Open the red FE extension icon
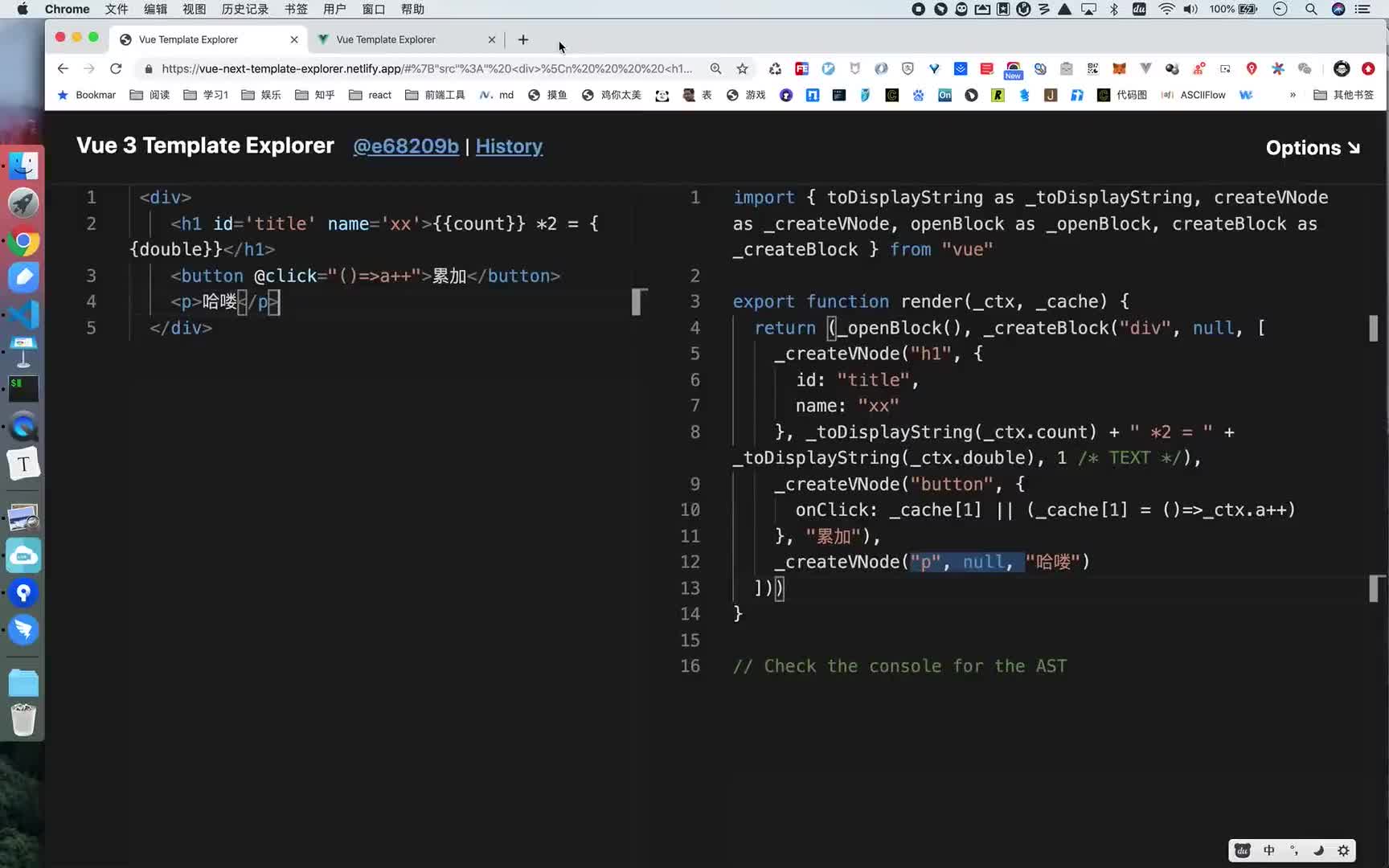1389x868 pixels. pos(801,68)
